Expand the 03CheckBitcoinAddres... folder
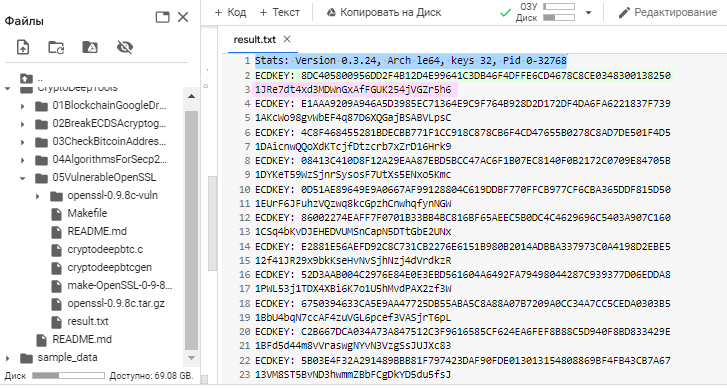 (x=22, y=142)
